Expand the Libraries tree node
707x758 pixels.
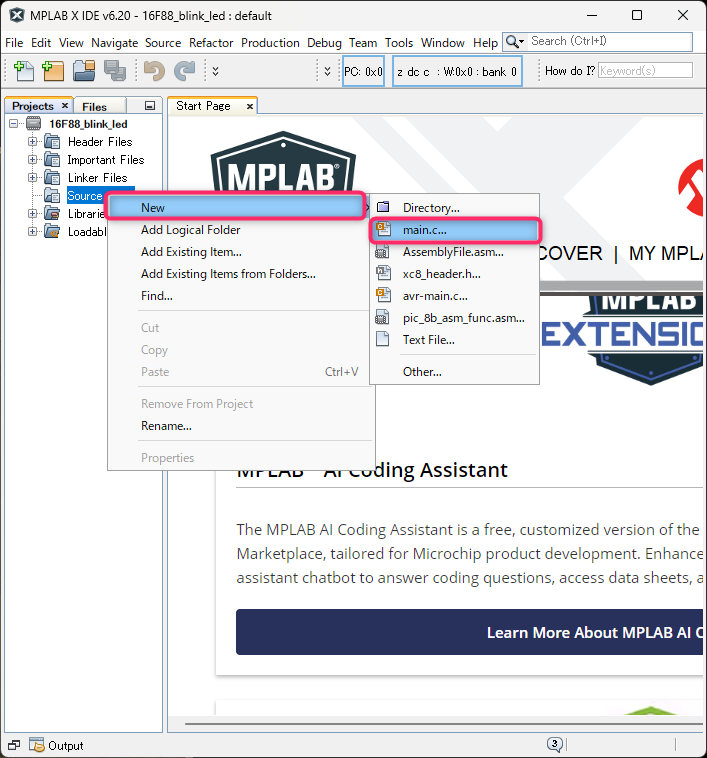pos(32,213)
